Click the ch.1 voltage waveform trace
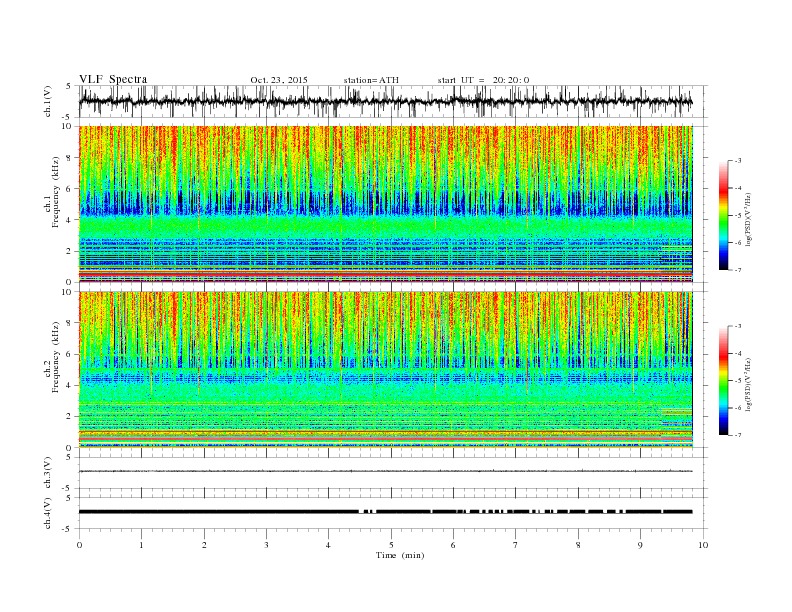 385,101
